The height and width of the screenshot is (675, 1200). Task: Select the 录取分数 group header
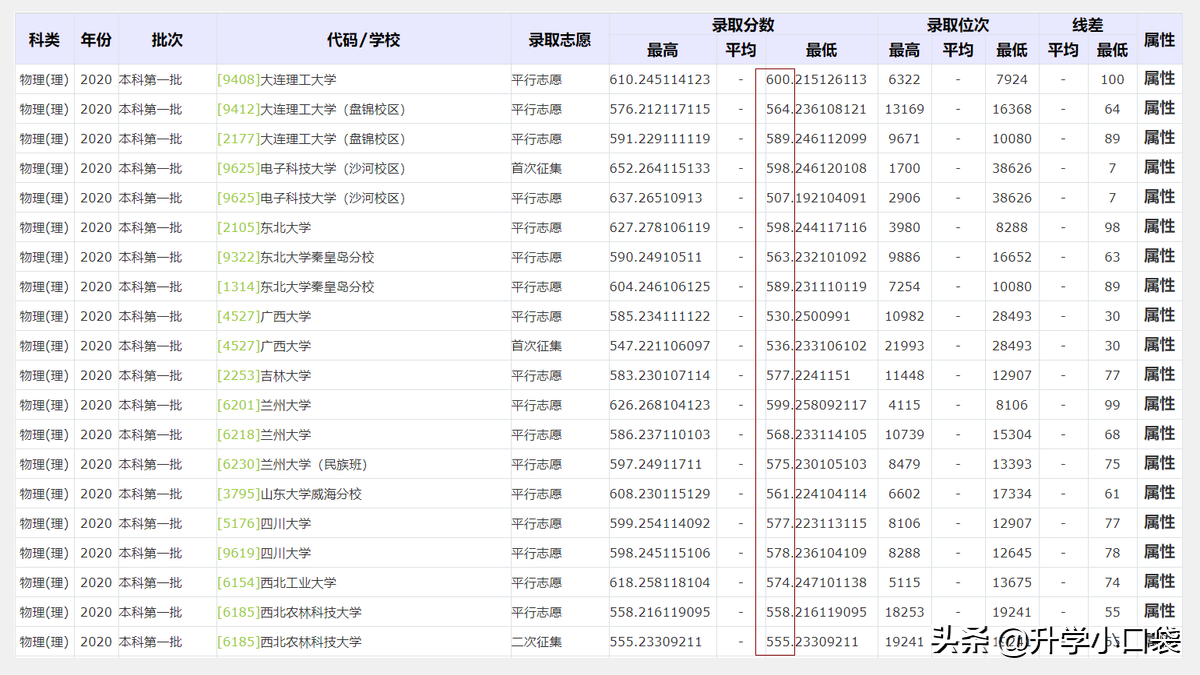743,25
